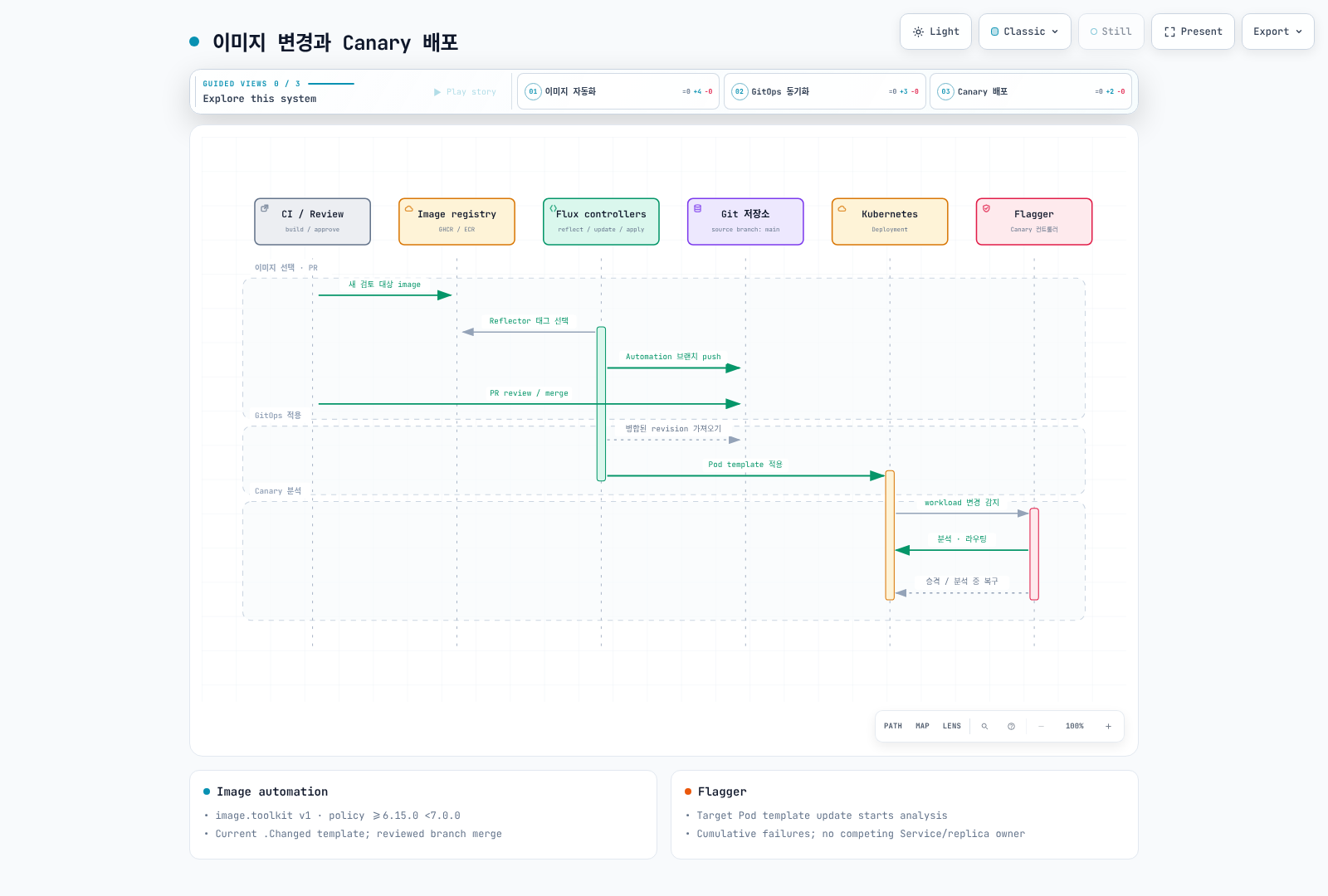Open the search magnifier icon
The image size is (1328, 896).
pyautogui.click(x=984, y=726)
